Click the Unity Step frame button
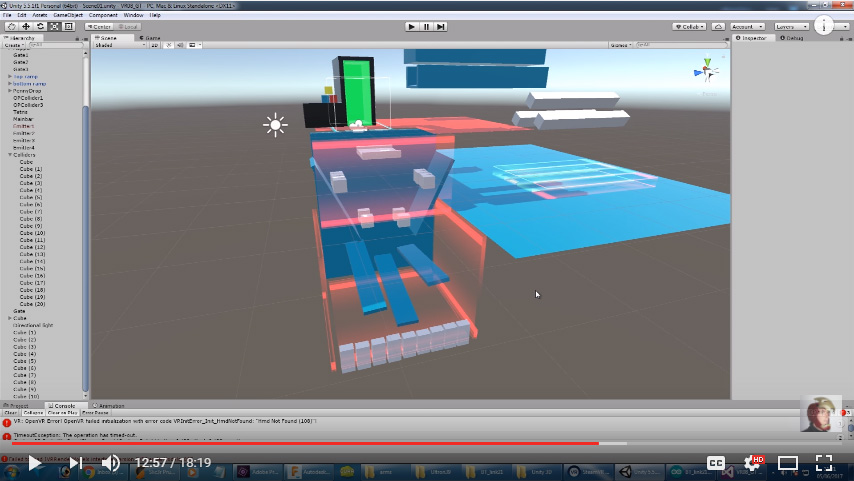The height and width of the screenshot is (481, 854). (441, 26)
